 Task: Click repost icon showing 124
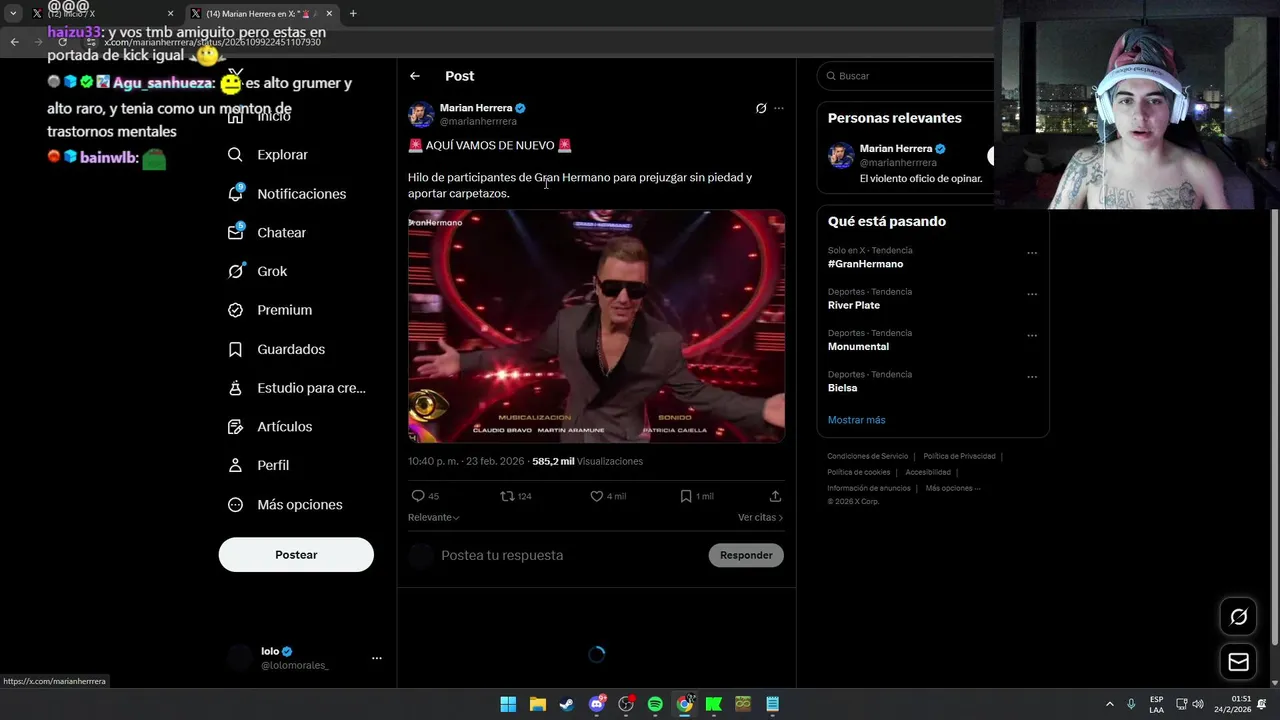(x=507, y=496)
